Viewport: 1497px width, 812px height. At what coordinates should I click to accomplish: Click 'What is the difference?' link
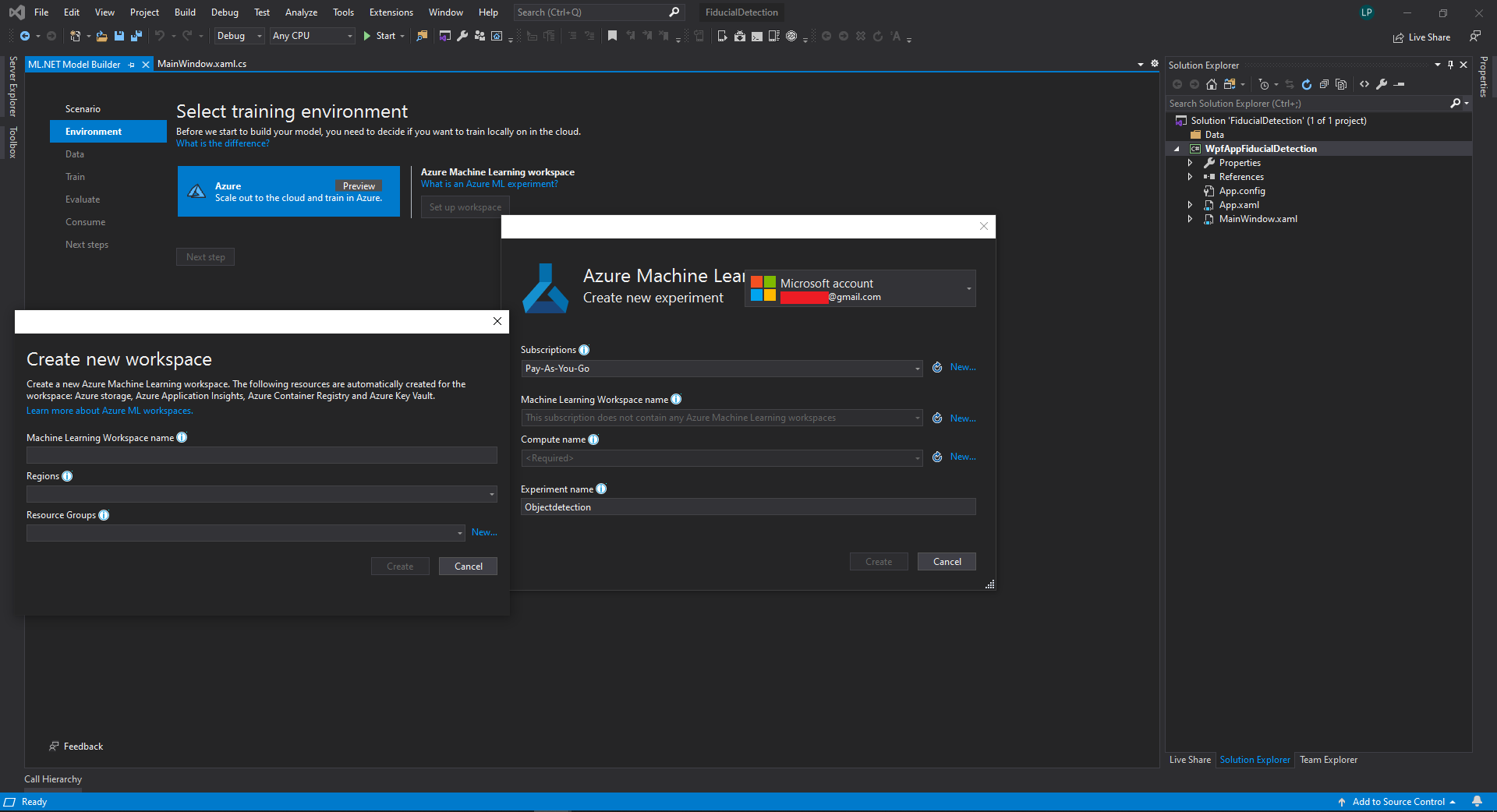point(223,143)
